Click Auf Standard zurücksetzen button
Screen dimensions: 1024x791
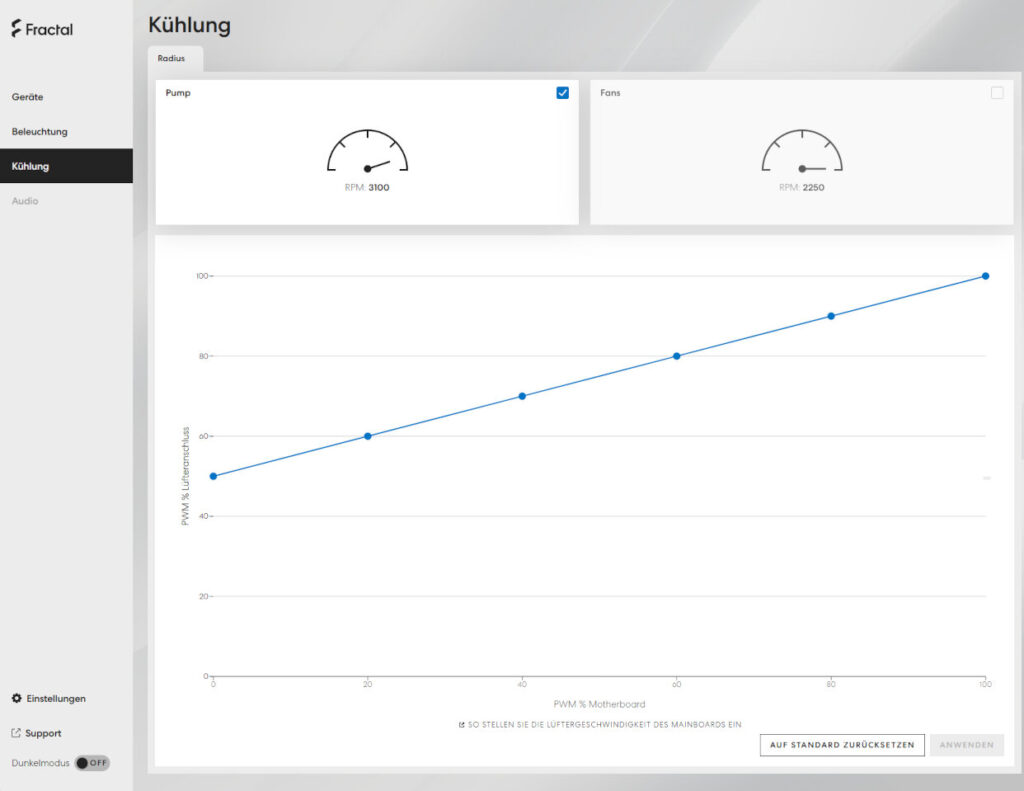coord(842,745)
